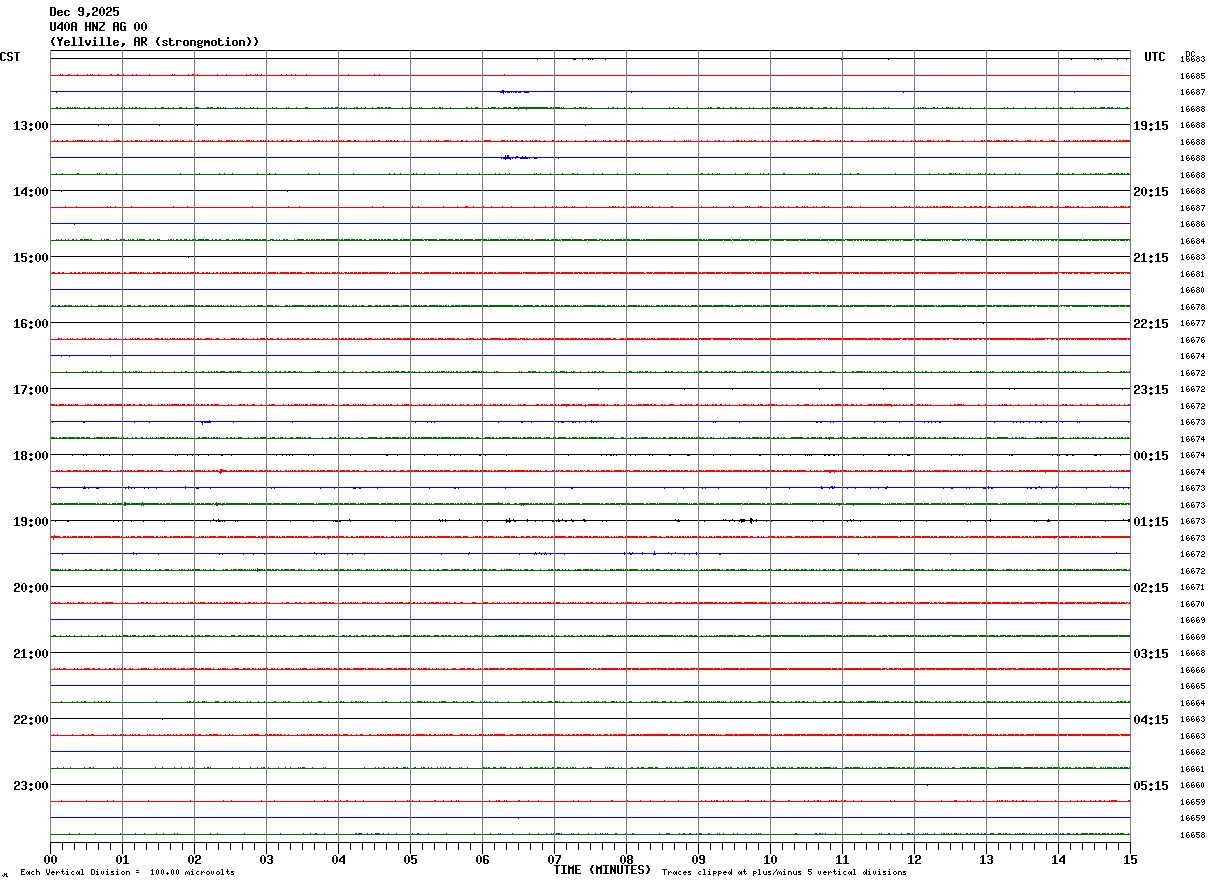
Task: Select the 13:00 CST time label
Action: [31, 126]
